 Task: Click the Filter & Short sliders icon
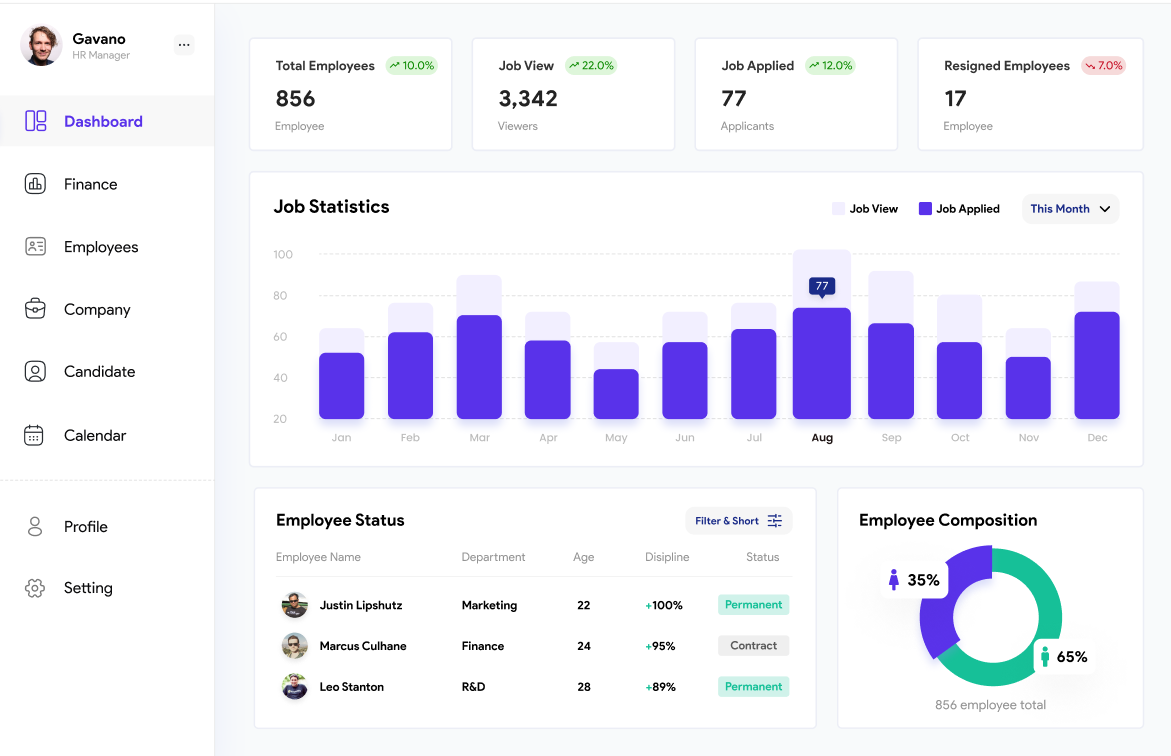click(777, 520)
